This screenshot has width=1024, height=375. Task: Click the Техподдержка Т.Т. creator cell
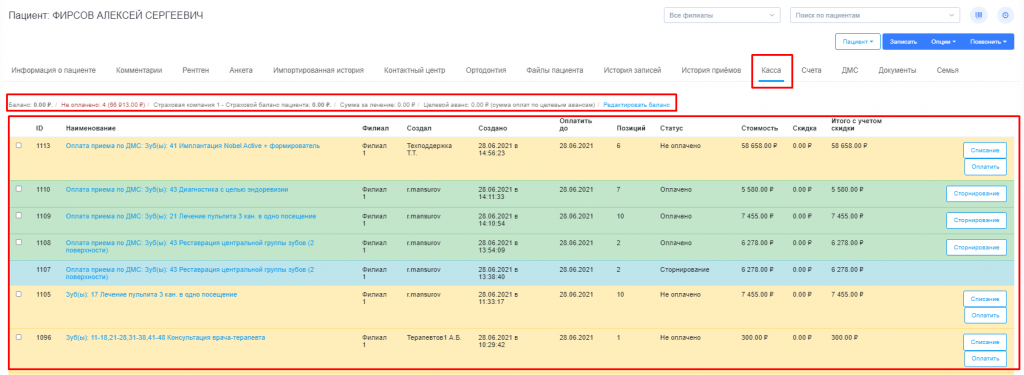point(429,149)
